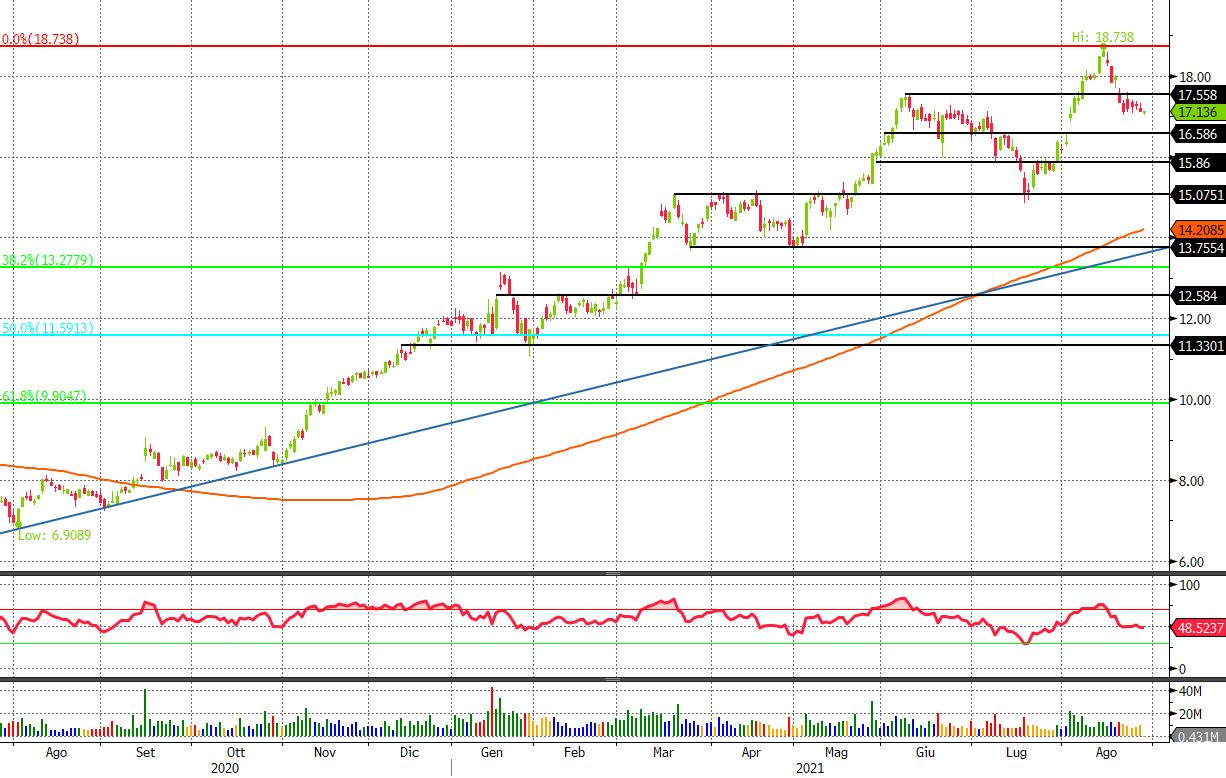Select the Hi: 18.738 high annotation

pyautogui.click(x=1103, y=36)
